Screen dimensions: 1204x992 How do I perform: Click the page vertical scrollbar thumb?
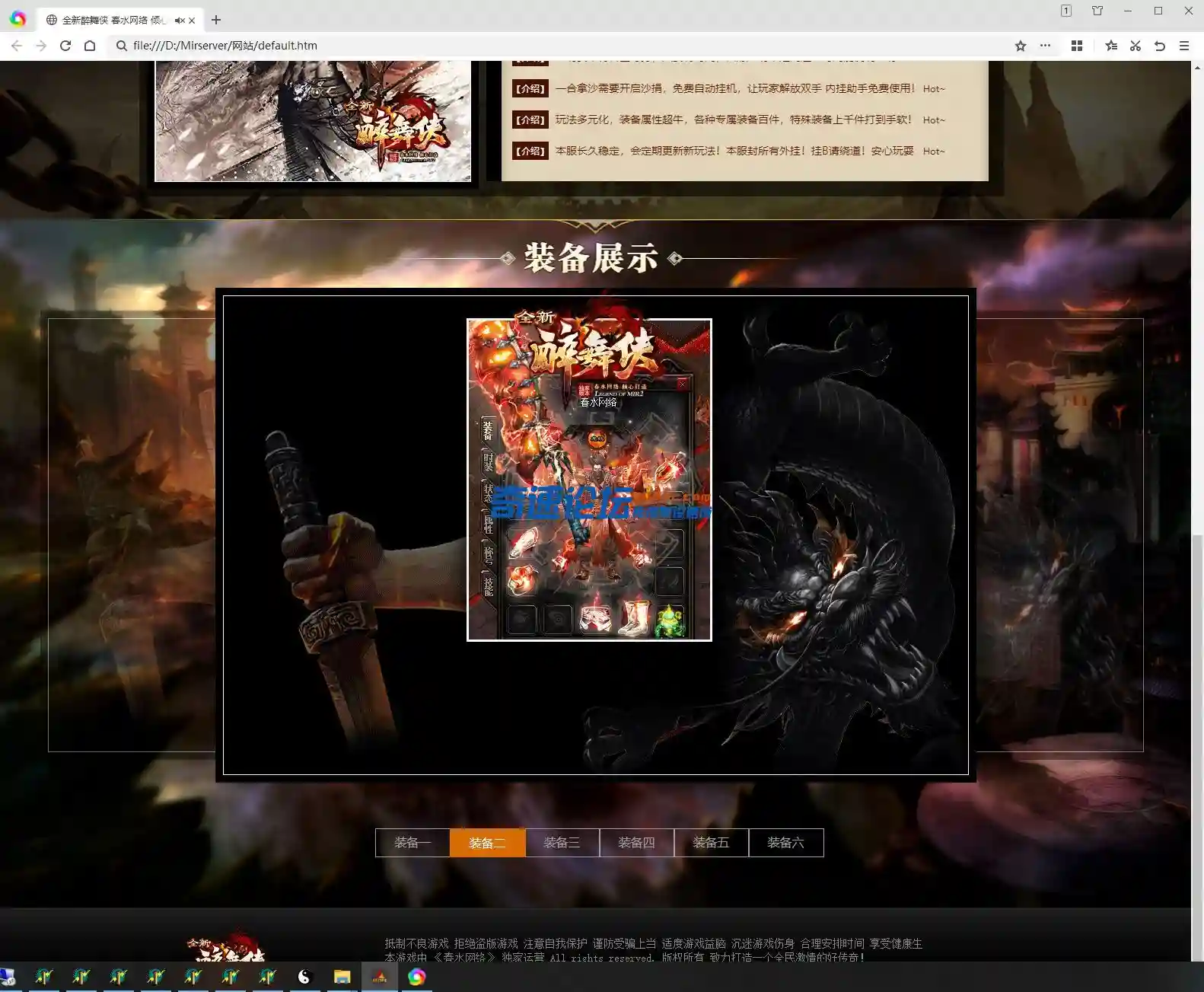[x=1197, y=746]
